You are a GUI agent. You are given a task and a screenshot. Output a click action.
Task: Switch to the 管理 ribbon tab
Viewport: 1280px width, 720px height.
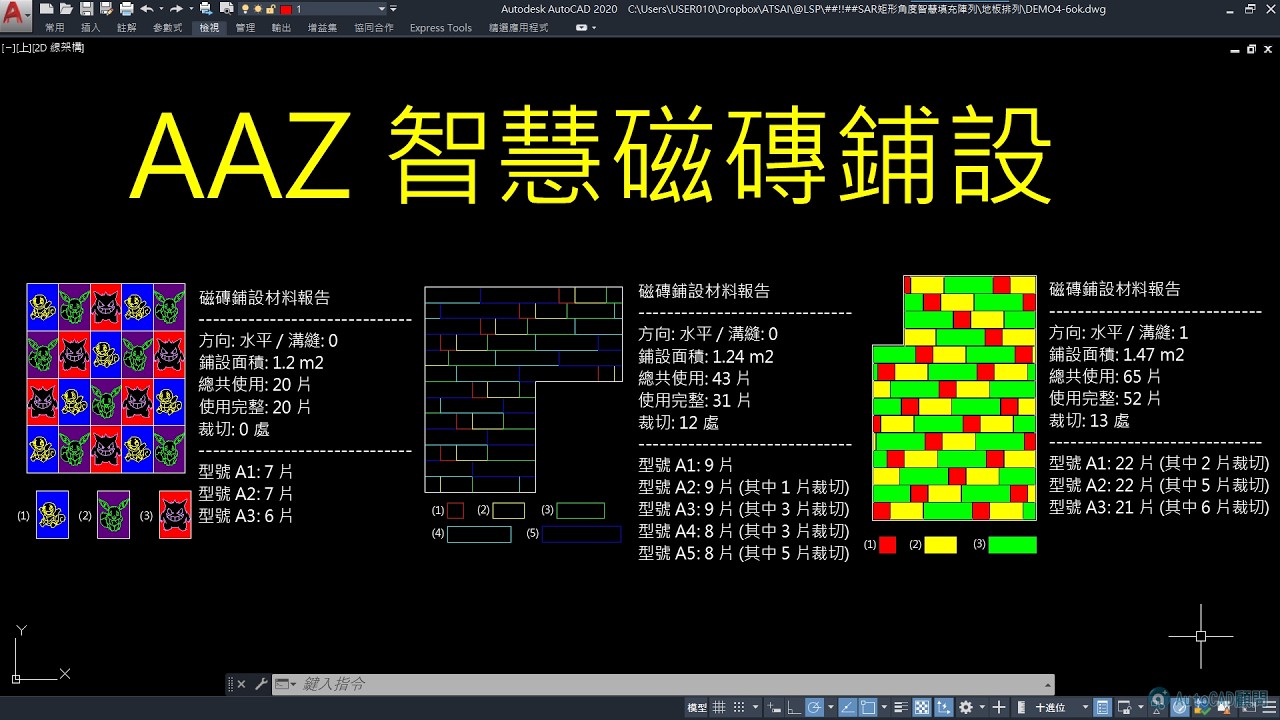click(x=245, y=28)
